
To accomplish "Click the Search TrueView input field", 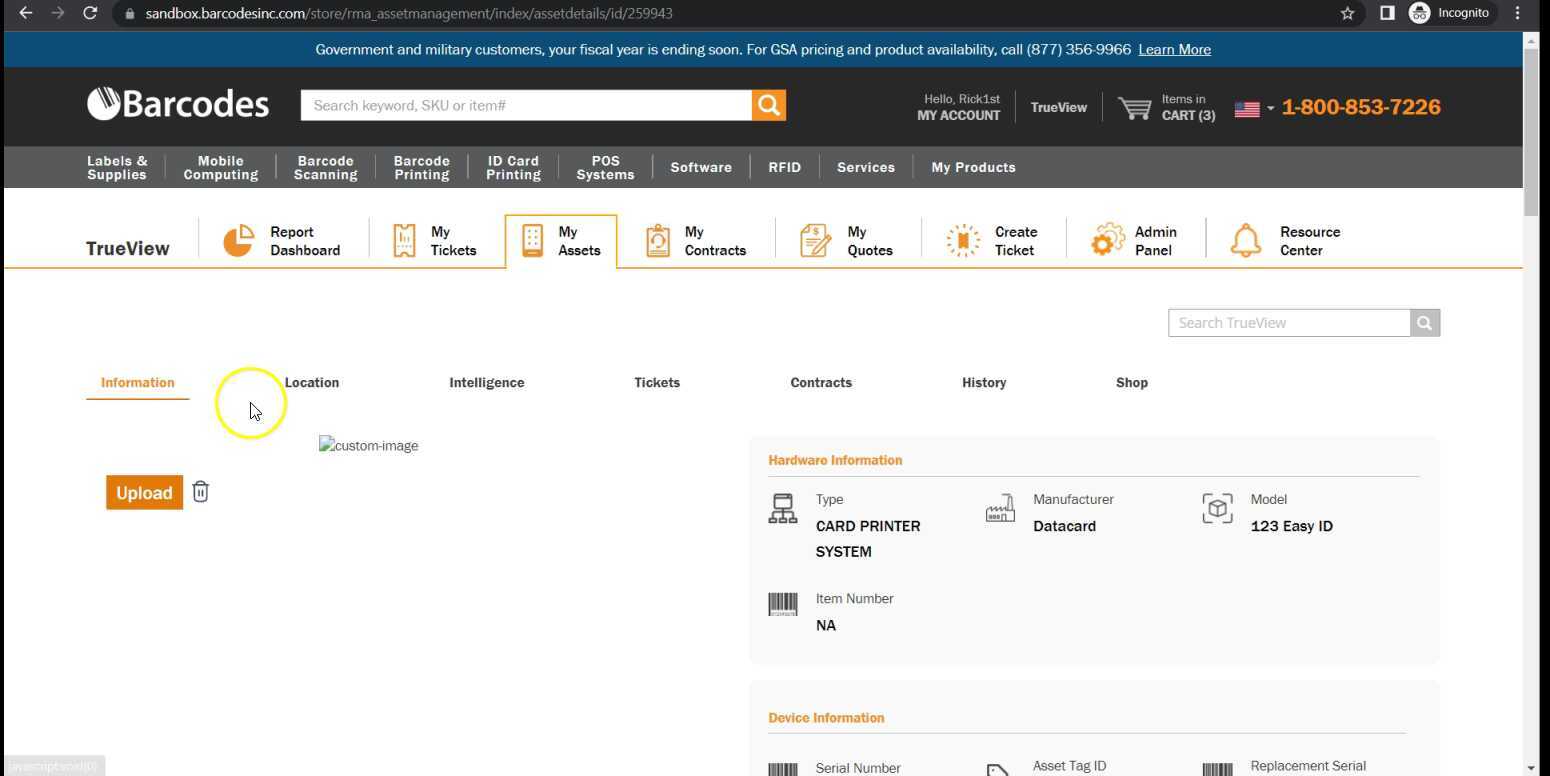I will click(1288, 323).
